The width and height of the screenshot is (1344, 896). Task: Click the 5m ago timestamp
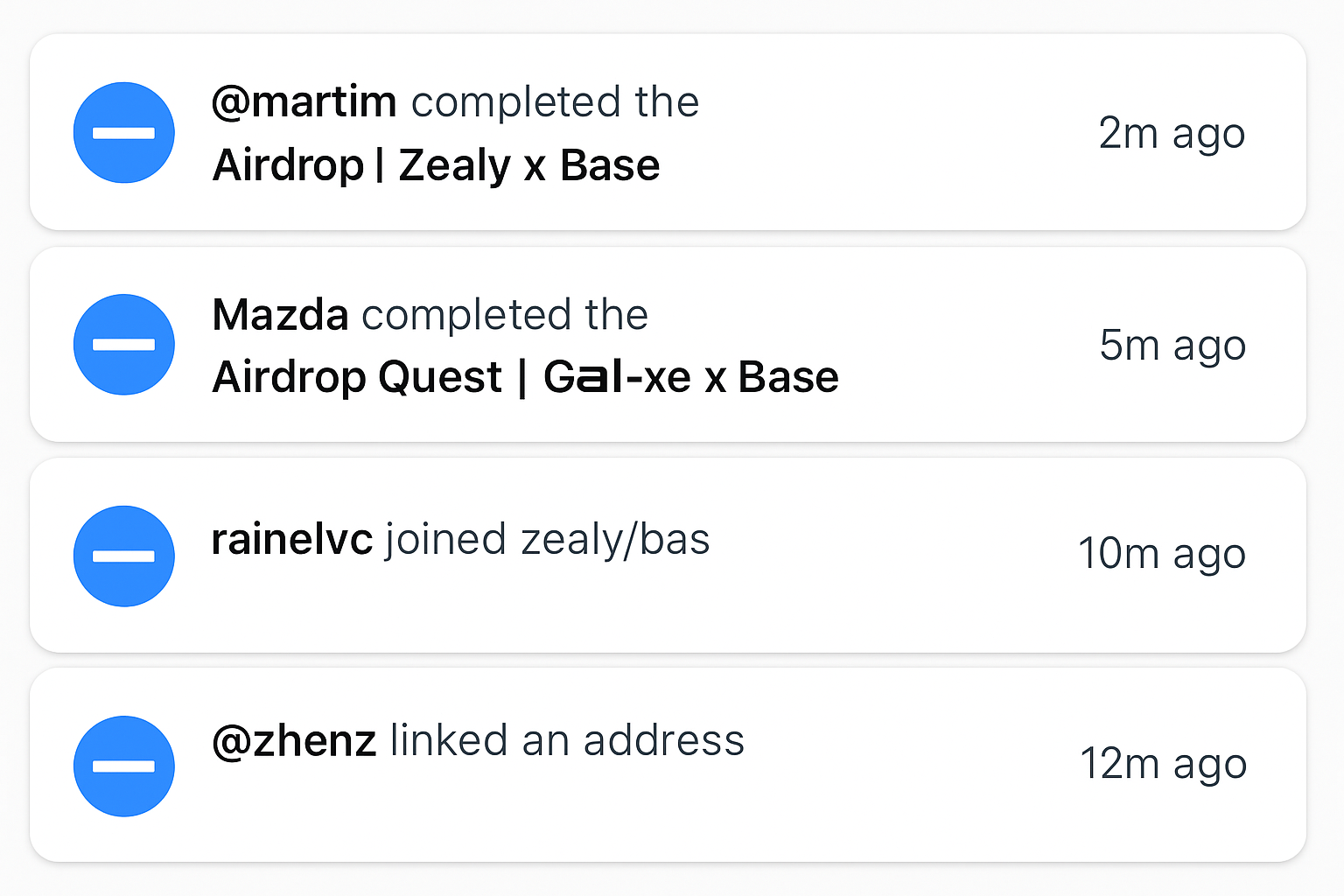click(x=1172, y=344)
